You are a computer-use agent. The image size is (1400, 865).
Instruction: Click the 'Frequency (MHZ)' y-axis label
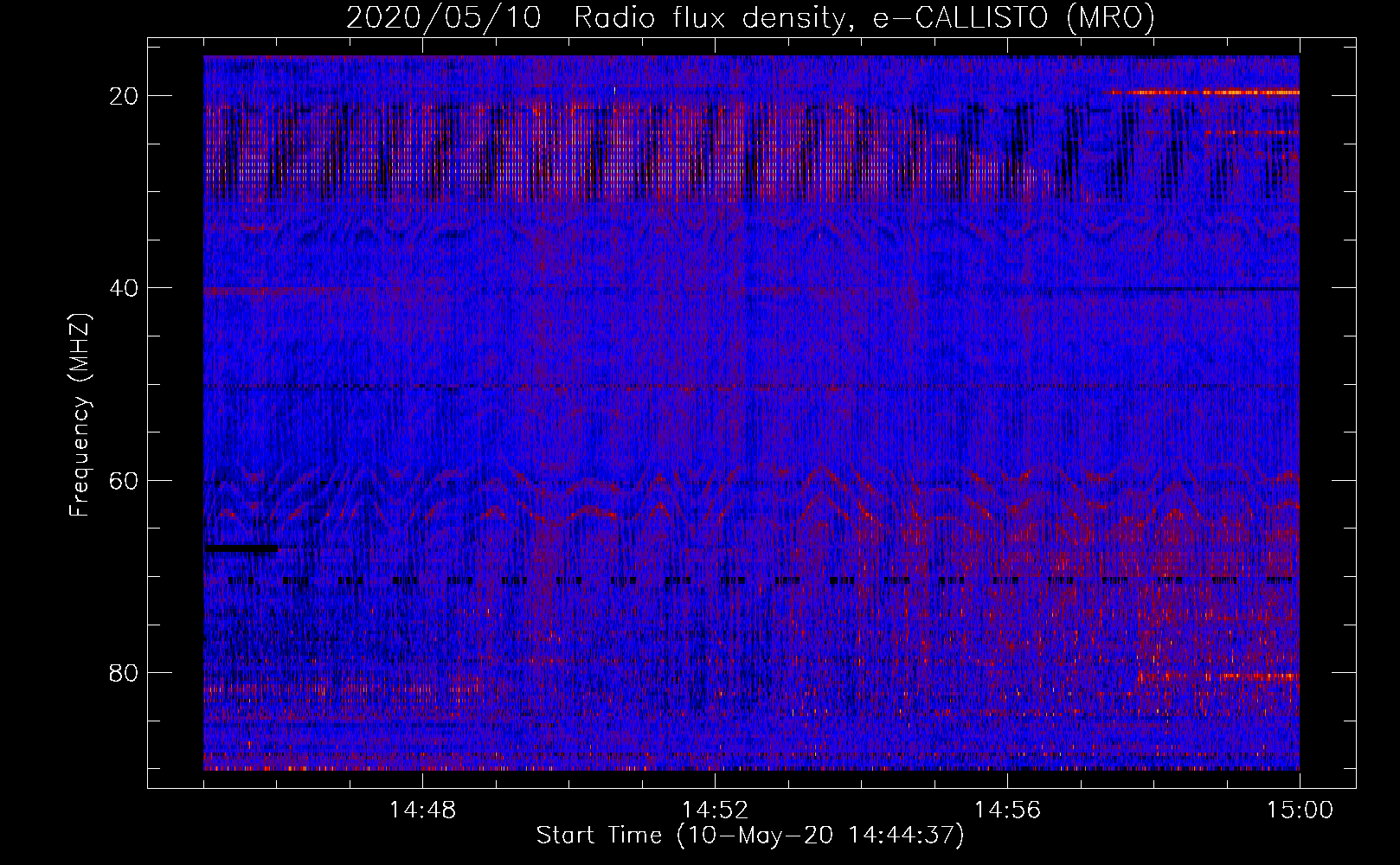click(80, 415)
